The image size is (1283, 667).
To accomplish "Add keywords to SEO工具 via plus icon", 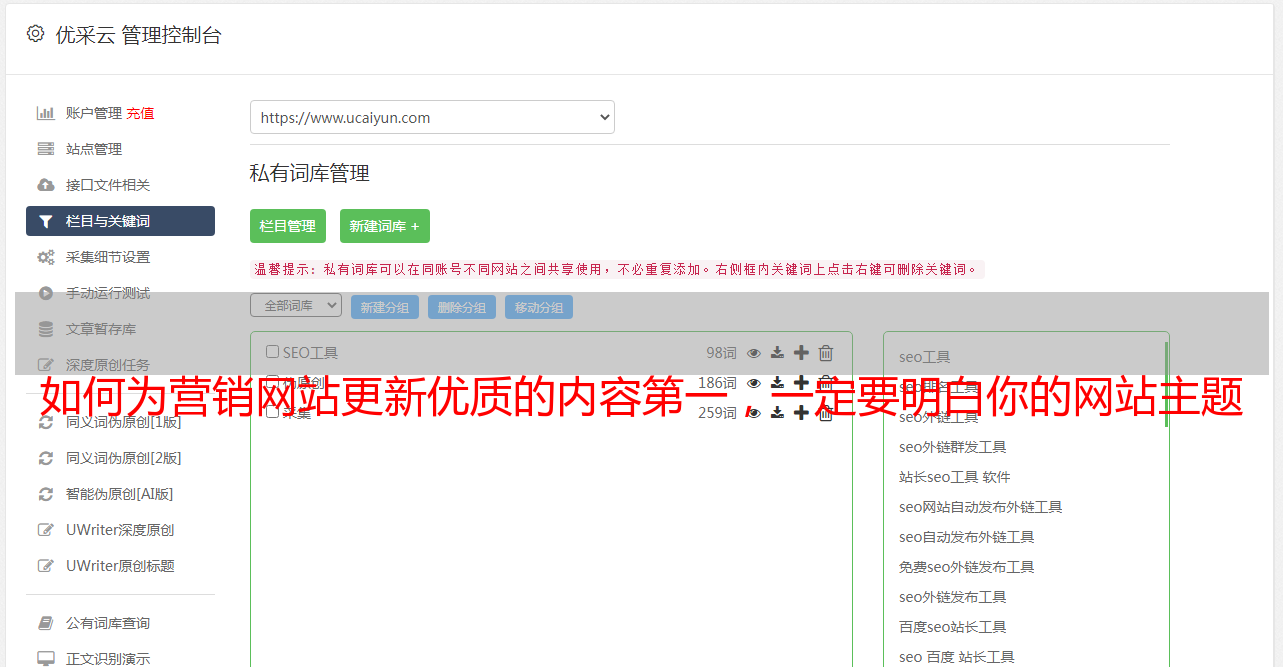I will (801, 353).
